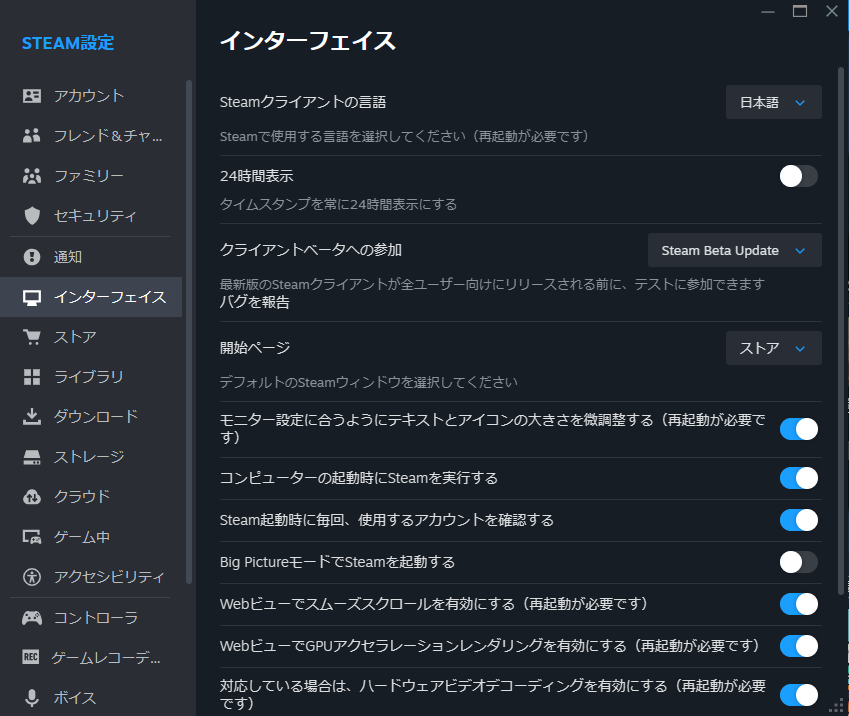Viewport: 849px width, 716px height.
Task: Toggle コンピューターの起動時にSteamを実行する
Action: click(799, 478)
